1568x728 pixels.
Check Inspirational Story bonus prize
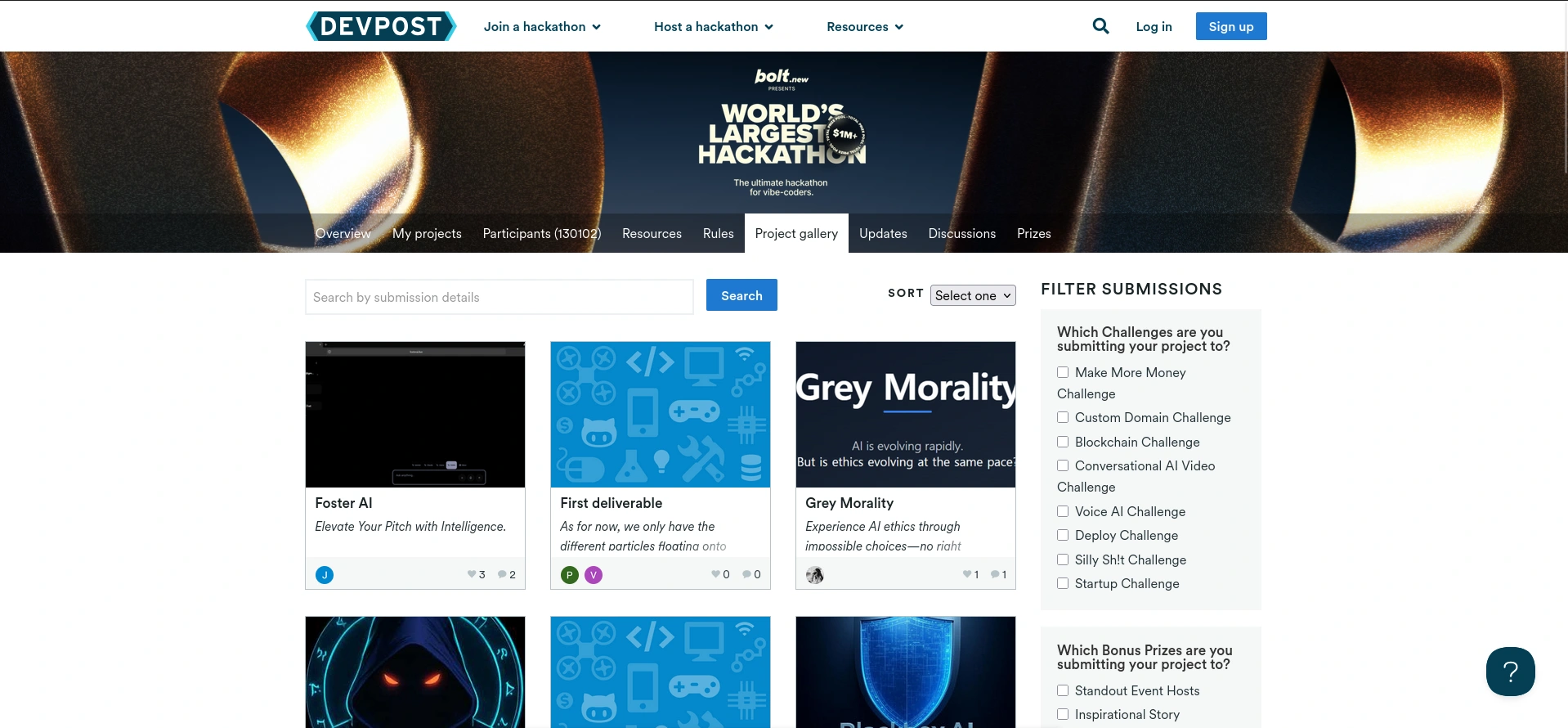click(1063, 714)
